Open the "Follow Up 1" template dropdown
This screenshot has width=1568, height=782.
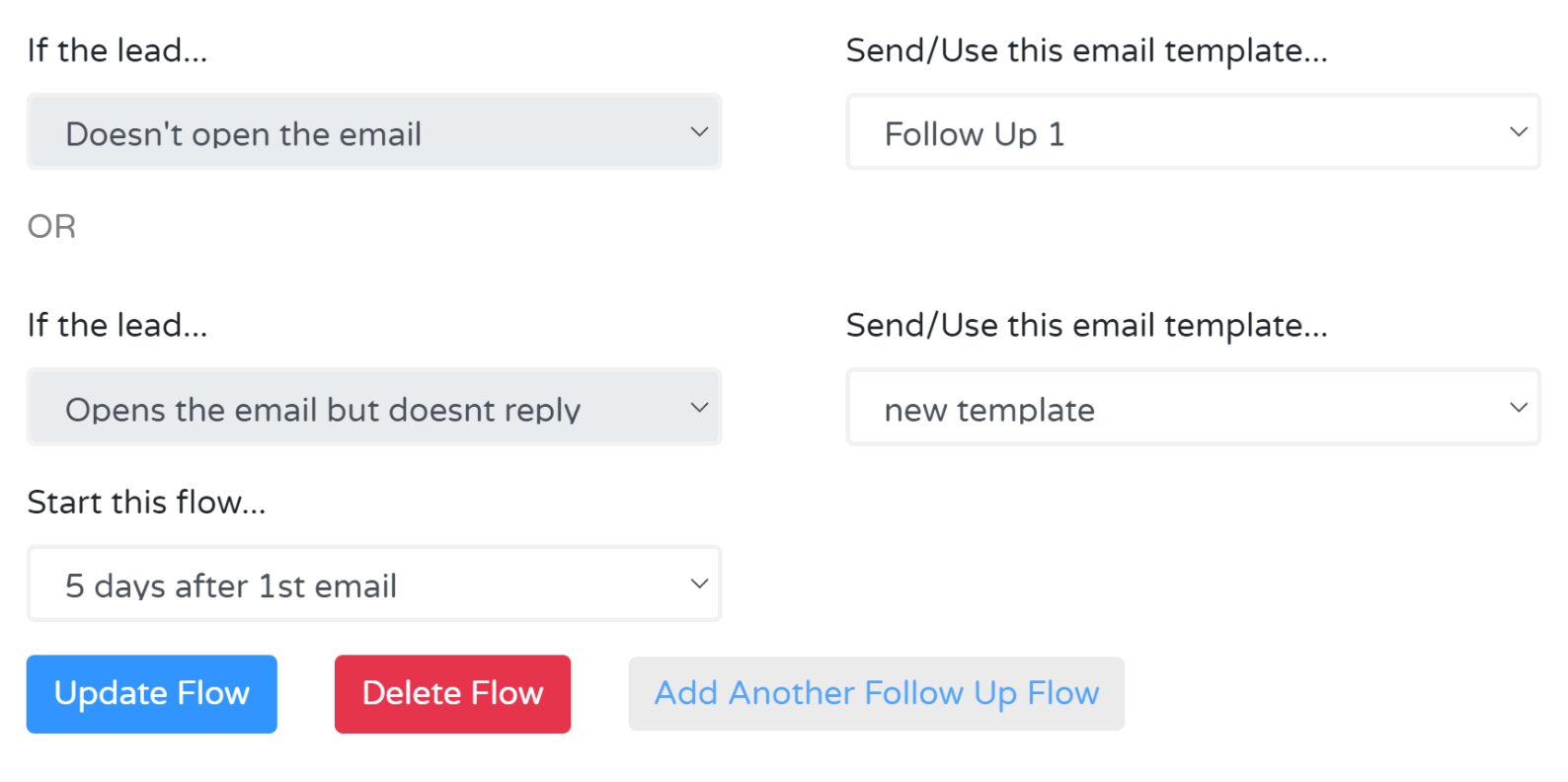(1193, 132)
